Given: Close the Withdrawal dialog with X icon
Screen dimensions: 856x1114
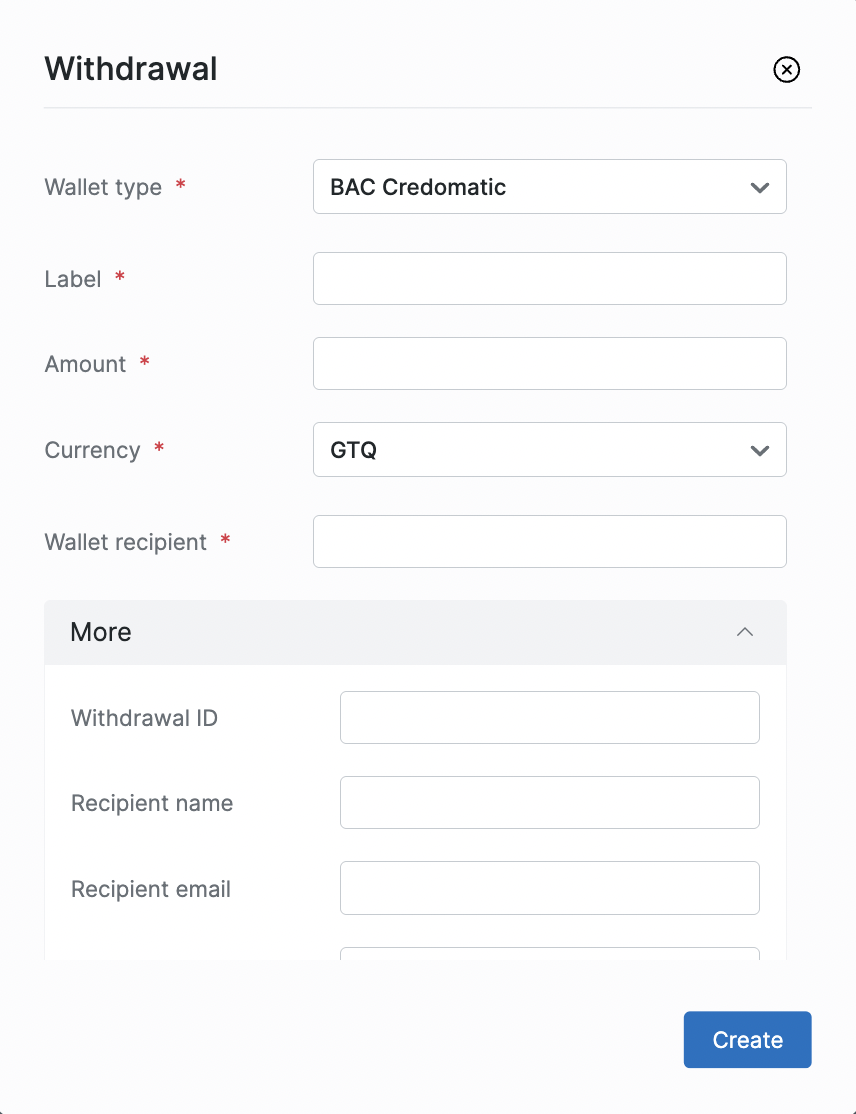Looking at the screenshot, I should tap(787, 69).
